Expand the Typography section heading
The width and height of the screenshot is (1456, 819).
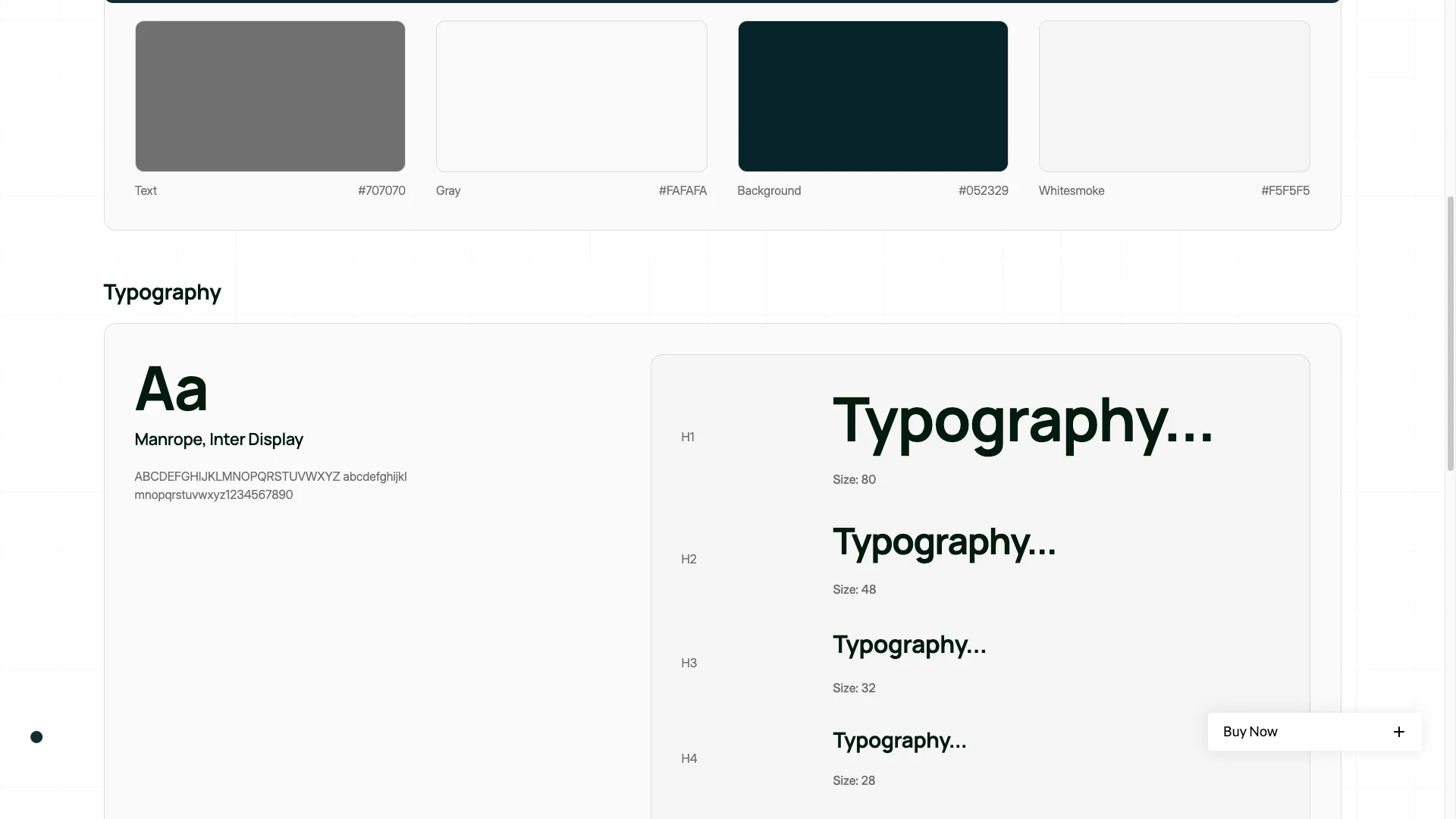(x=162, y=292)
